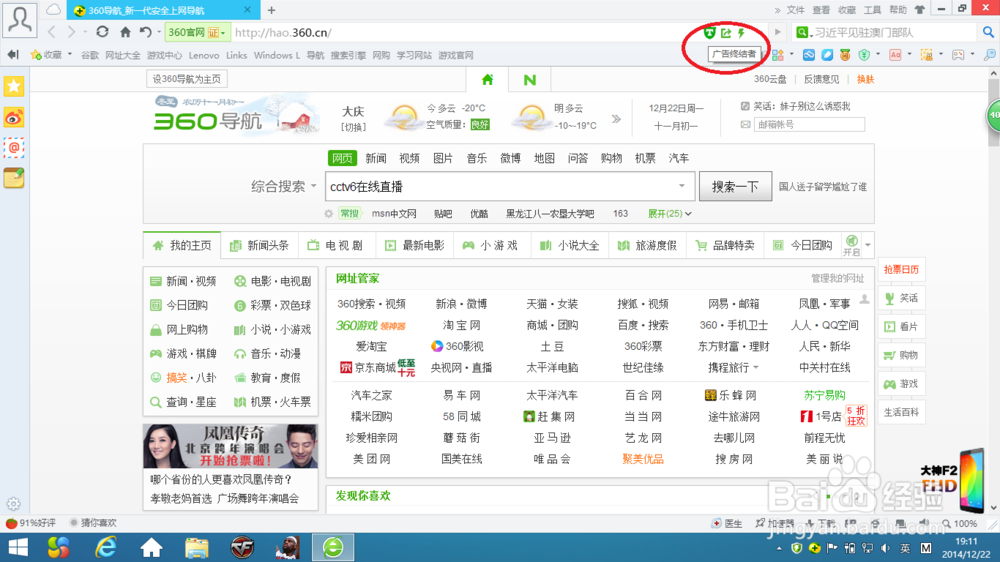Image resolution: width=1000 pixels, height=562 pixels.
Task: Toggle the 开启 switch at nav tab end
Action: (851, 245)
